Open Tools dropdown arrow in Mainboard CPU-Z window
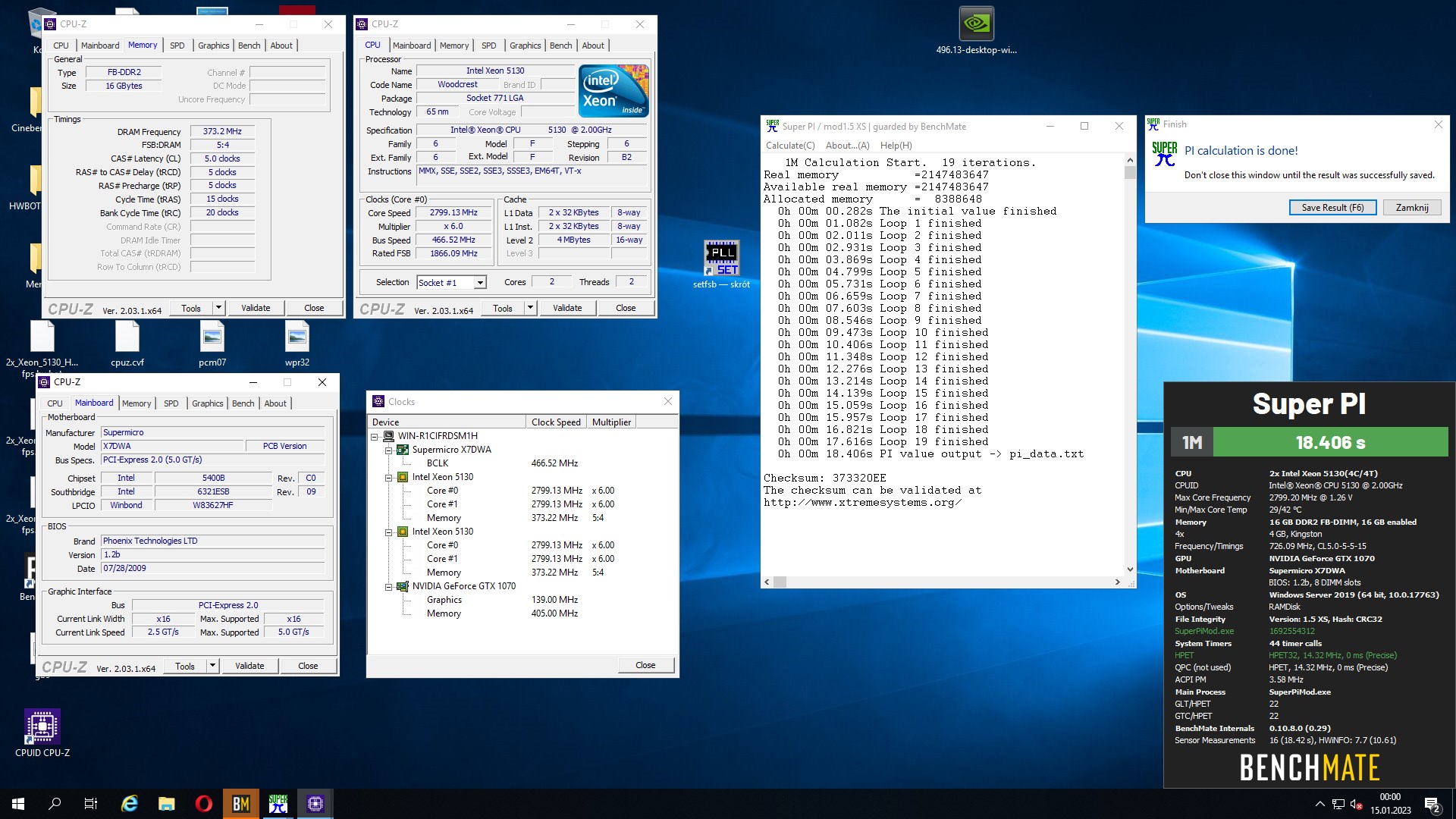This screenshot has height=819, width=1456. pos(212,666)
